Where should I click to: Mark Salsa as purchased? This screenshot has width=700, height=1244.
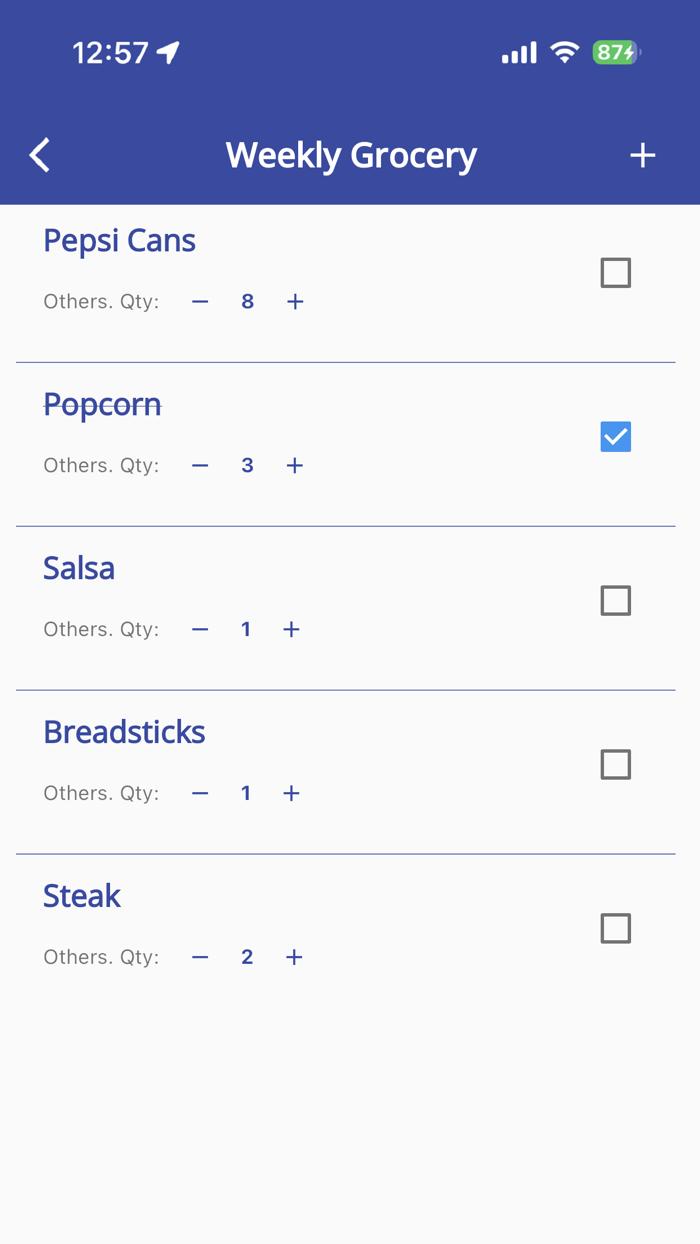pos(615,600)
